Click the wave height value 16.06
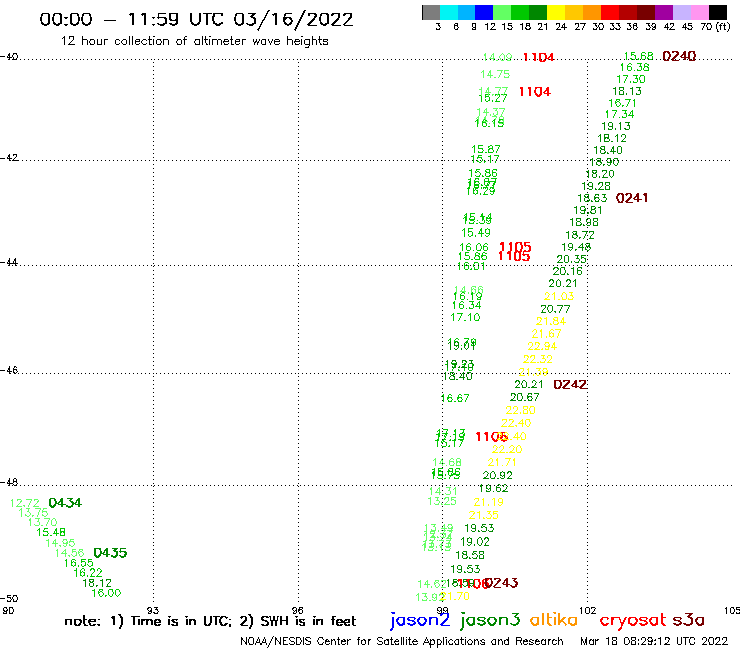 (474, 247)
